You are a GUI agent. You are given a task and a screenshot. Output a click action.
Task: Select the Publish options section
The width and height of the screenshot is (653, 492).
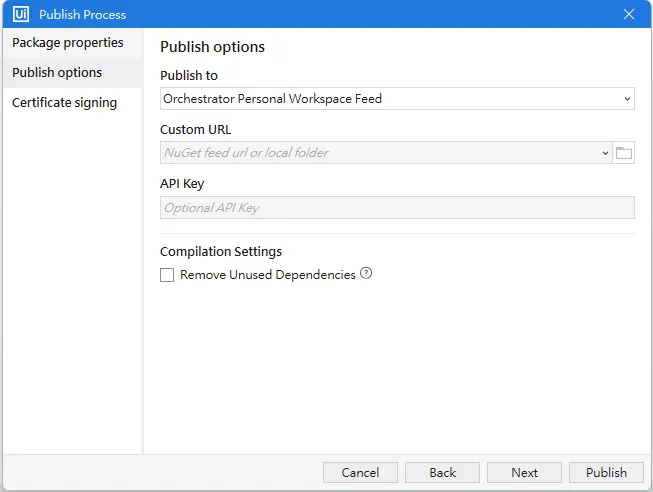point(57,73)
